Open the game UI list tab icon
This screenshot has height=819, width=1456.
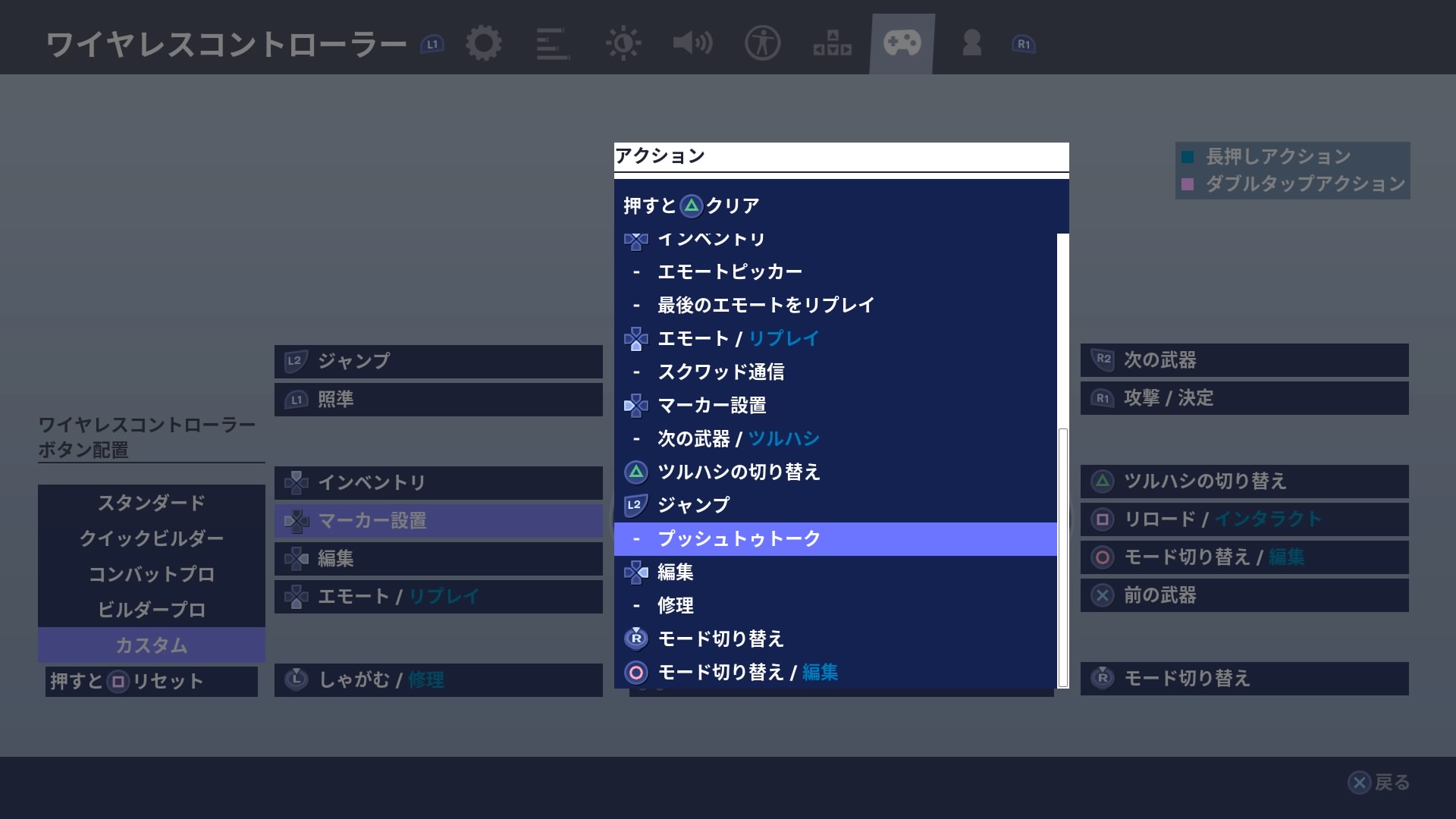553,43
